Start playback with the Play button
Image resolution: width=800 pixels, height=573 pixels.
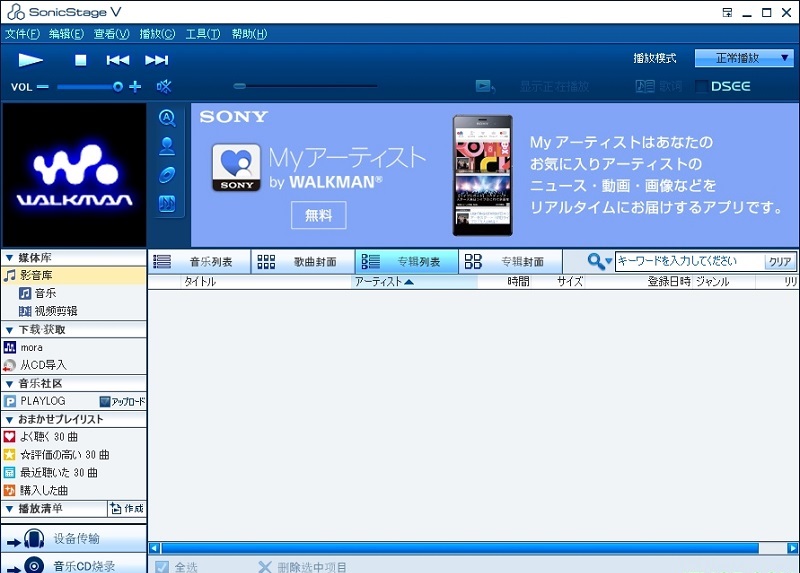coord(31,60)
